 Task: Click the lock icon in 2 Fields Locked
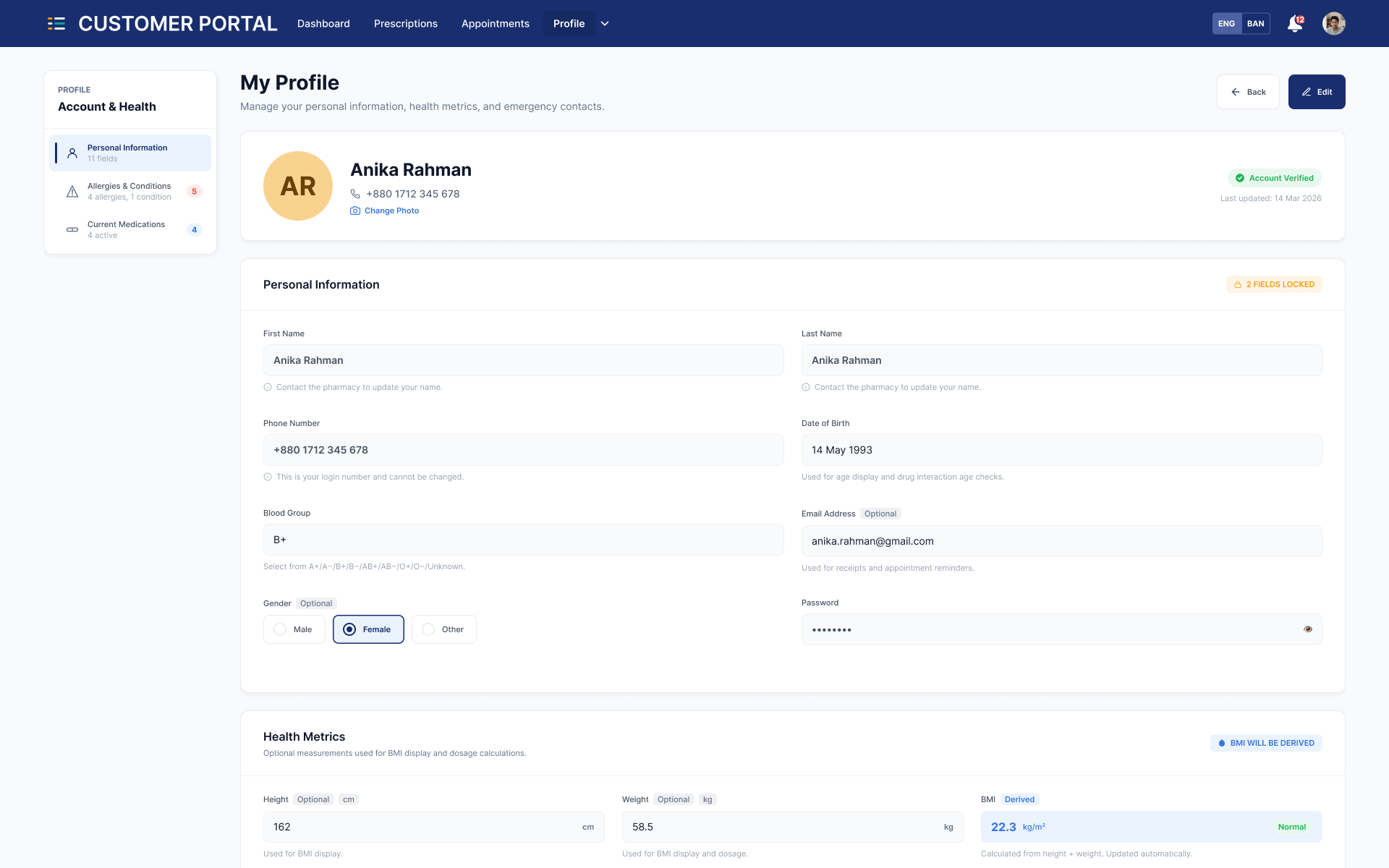click(x=1238, y=284)
